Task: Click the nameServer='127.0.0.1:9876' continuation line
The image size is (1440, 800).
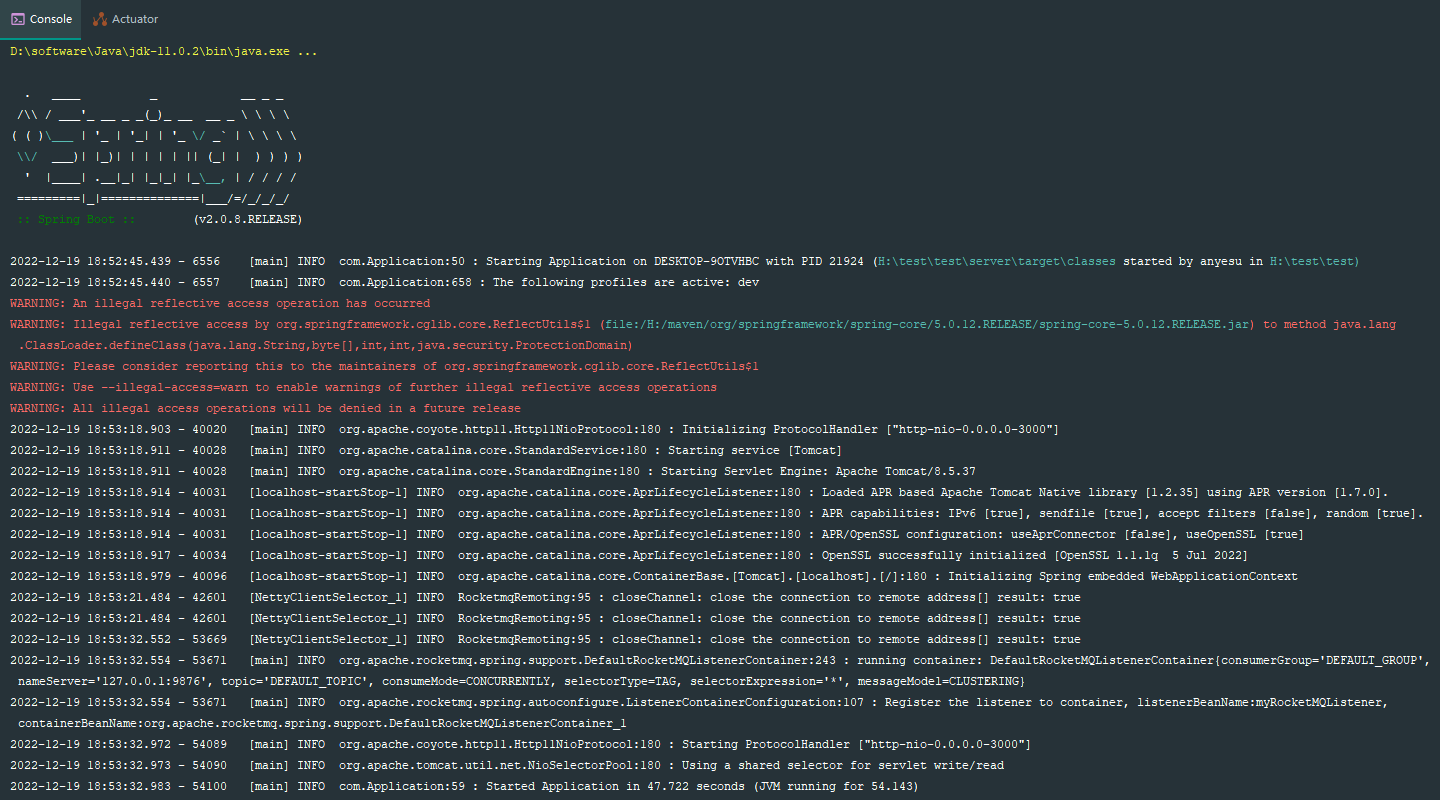Action: (521, 681)
